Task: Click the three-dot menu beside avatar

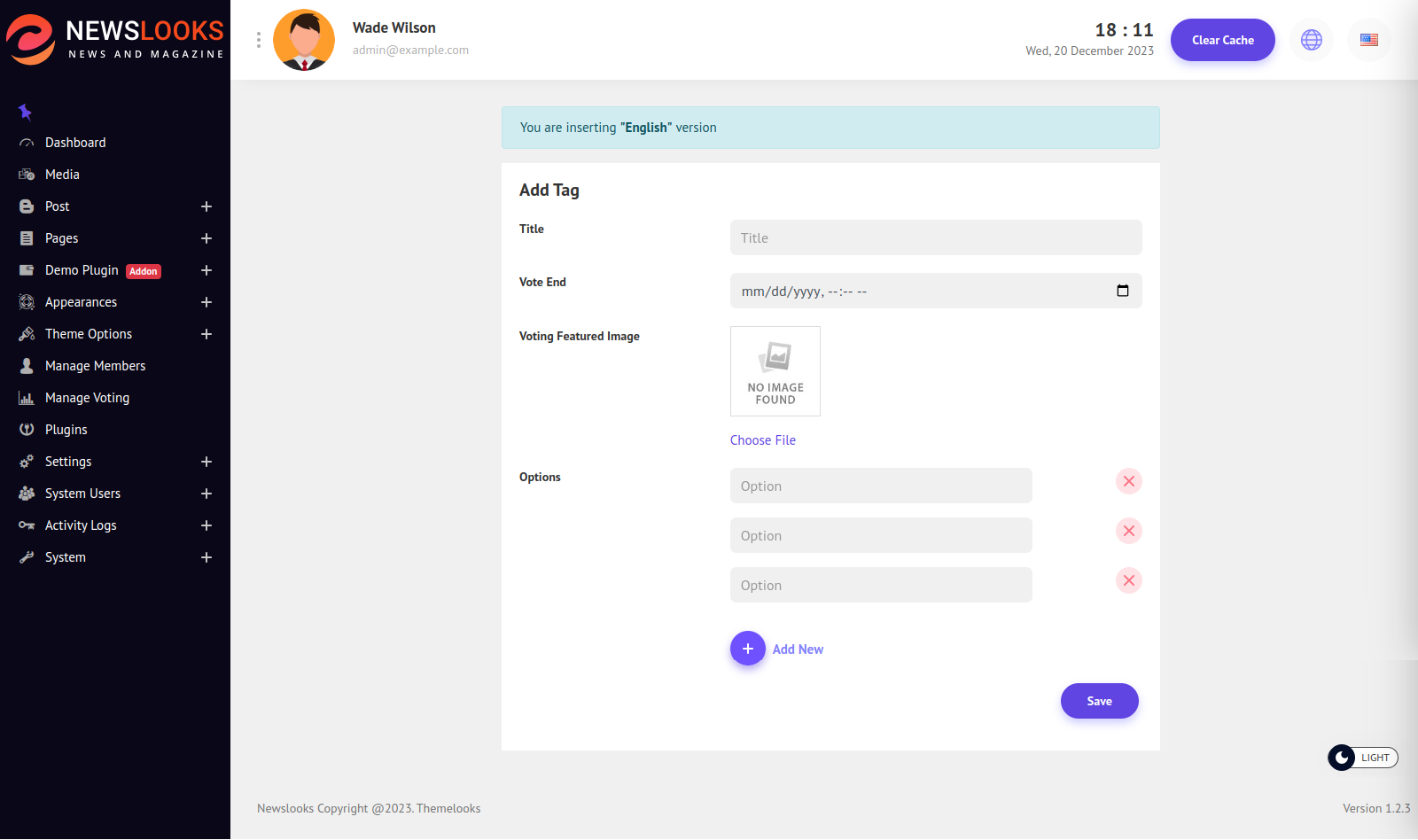Action: click(x=258, y=40)
